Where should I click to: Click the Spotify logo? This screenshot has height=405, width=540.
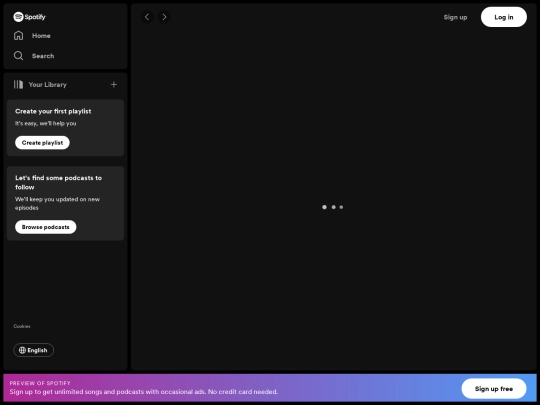click(29, 17)
